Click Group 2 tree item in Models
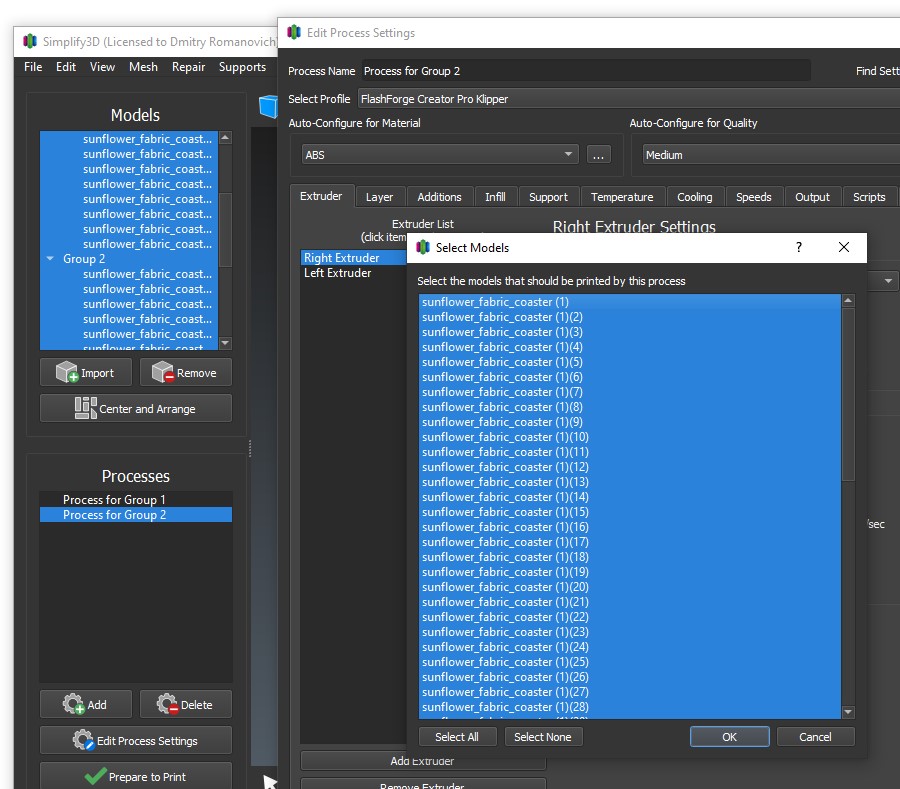Viewport: 900px width, 789px height. coord(129,259)
